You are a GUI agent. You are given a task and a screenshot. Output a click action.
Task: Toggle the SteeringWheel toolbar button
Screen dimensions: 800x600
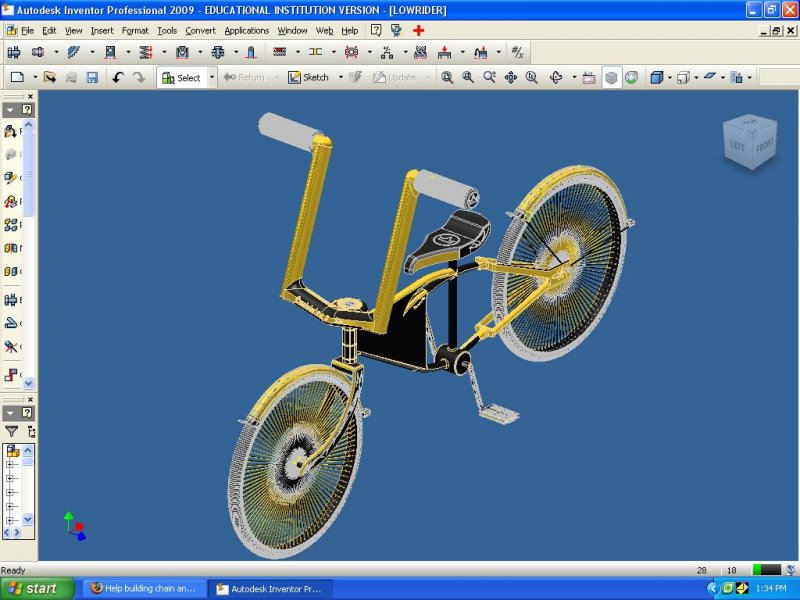[x=632, y=78]
